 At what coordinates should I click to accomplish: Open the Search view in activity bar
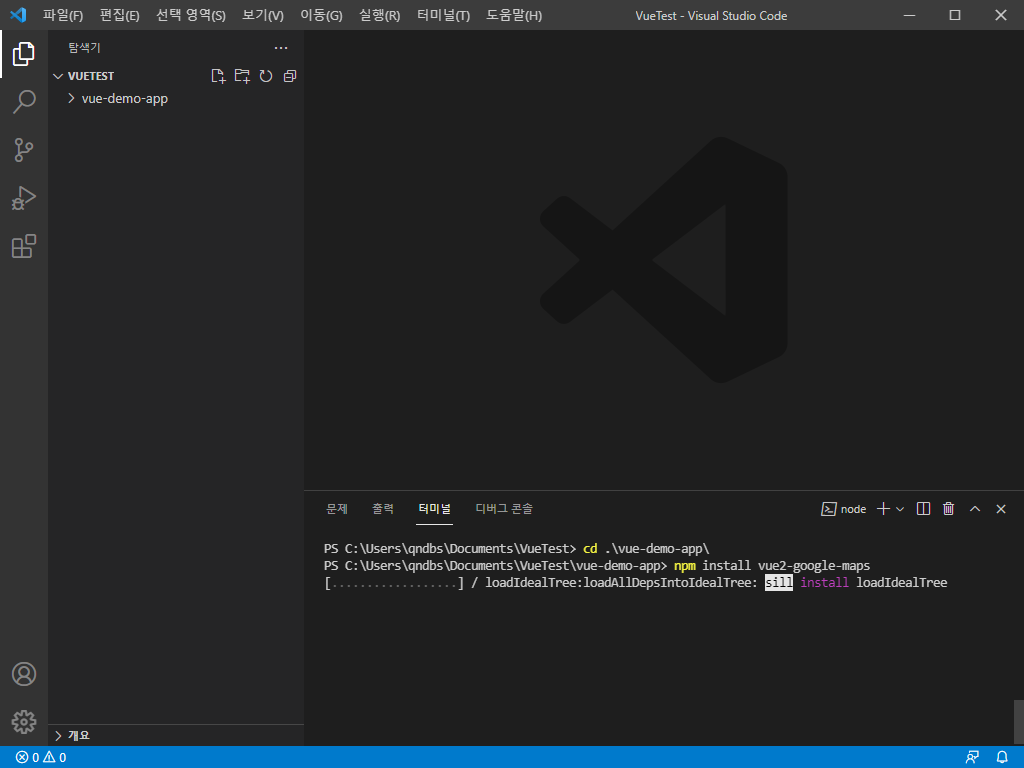24,102
